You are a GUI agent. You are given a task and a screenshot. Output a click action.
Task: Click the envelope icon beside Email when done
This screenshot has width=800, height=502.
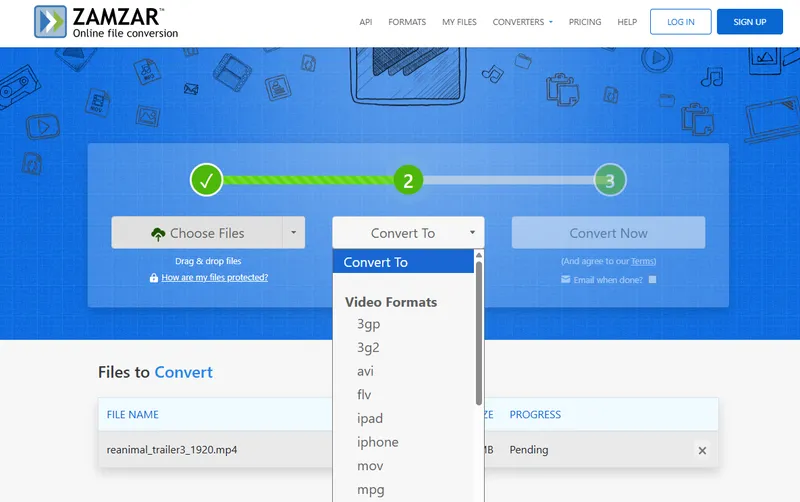(x=565, y=279)
